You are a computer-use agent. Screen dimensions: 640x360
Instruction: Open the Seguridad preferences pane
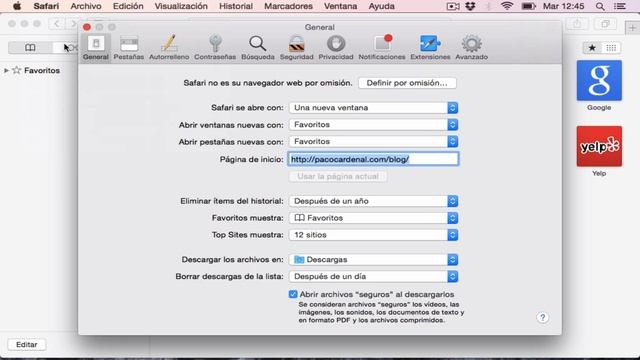pyautogui.click(x=296, y=48)
